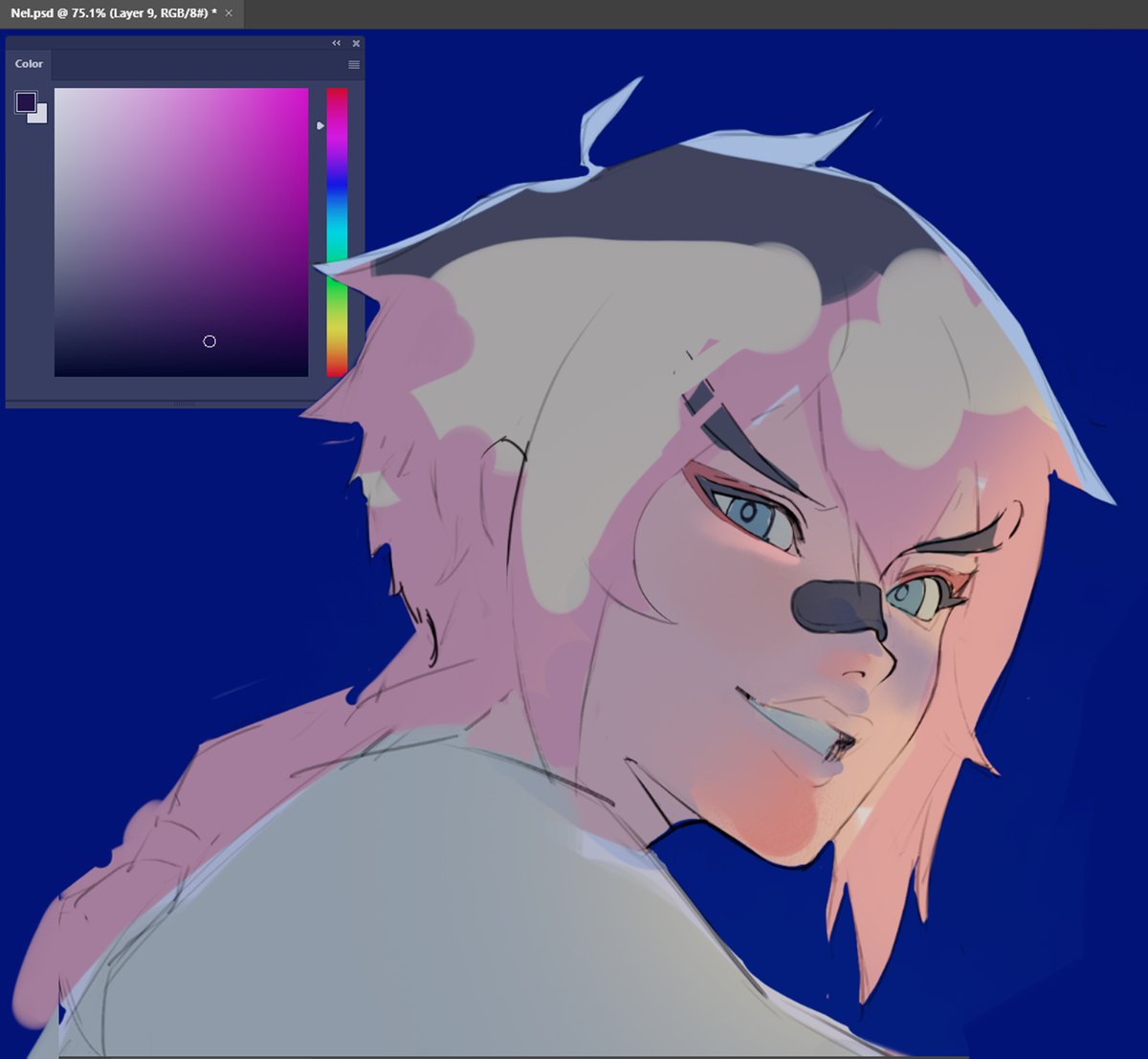Click the hue slider triangle marker

[x=320, y=125]
